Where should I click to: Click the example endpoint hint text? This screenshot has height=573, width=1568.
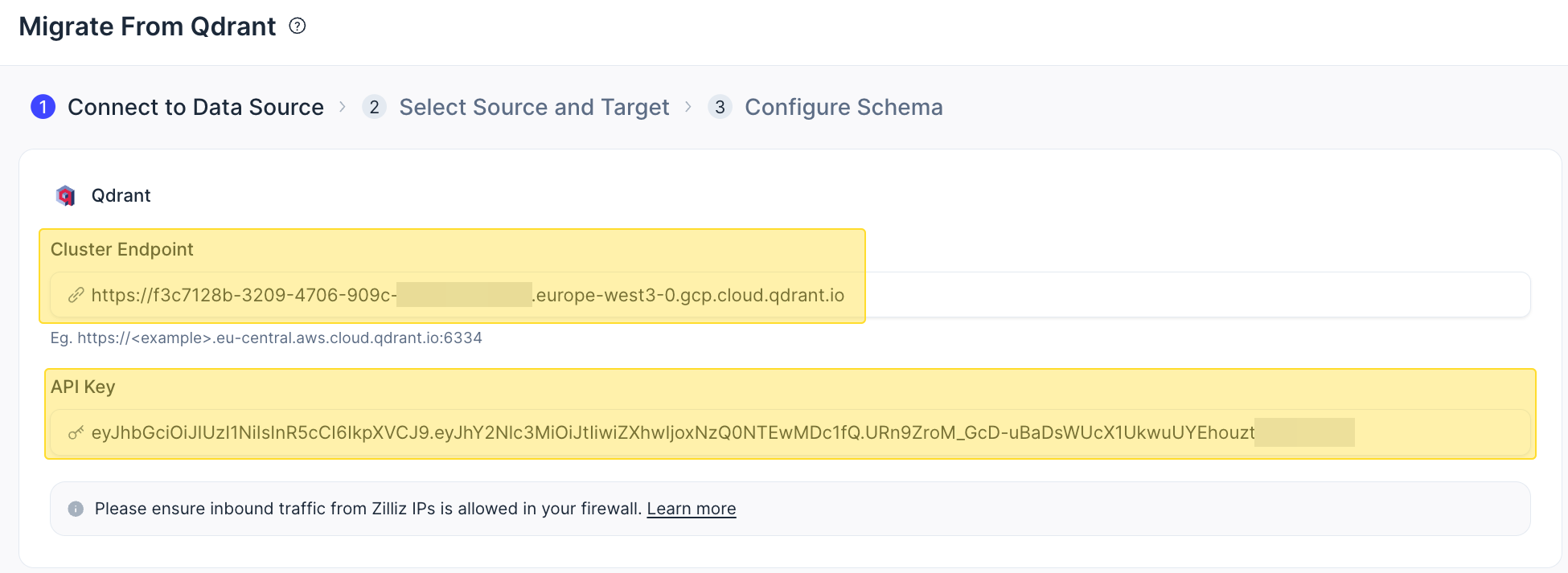[266, 338]
